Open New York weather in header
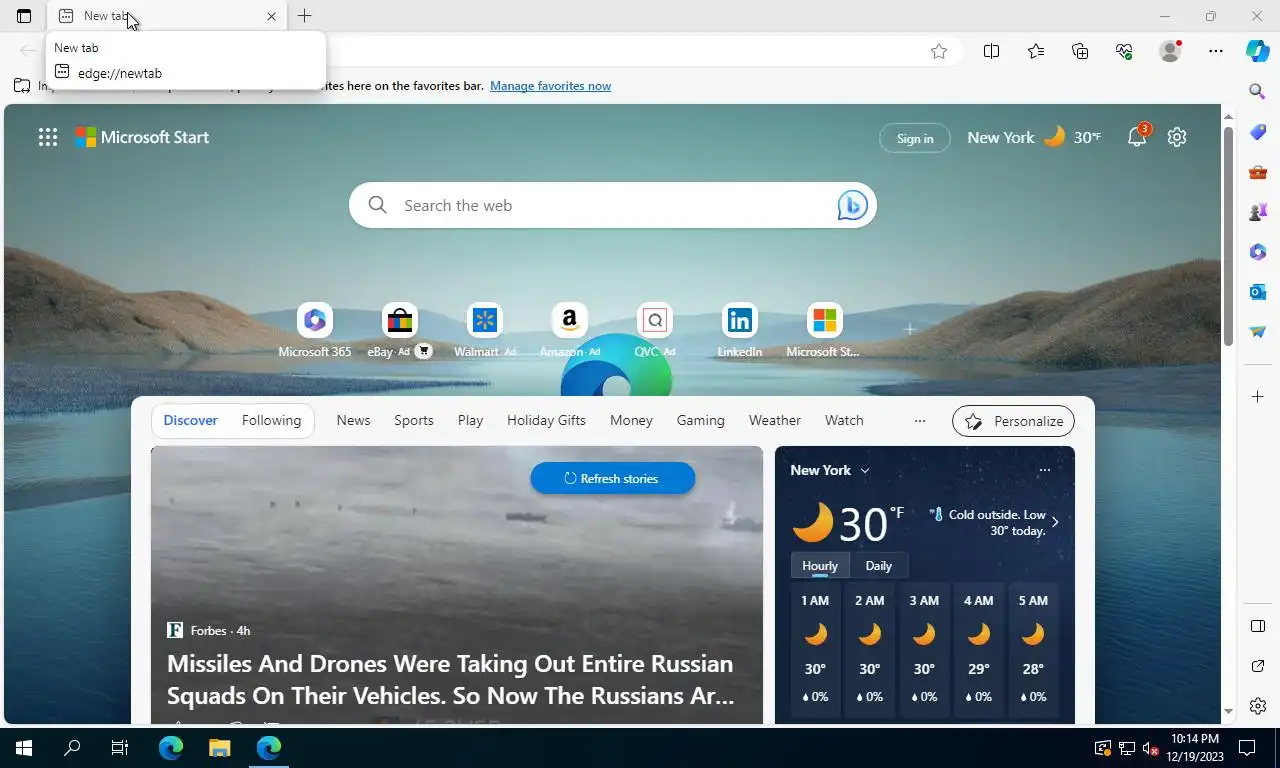This screenshot has width=1280, height=768. (1034, 137)
